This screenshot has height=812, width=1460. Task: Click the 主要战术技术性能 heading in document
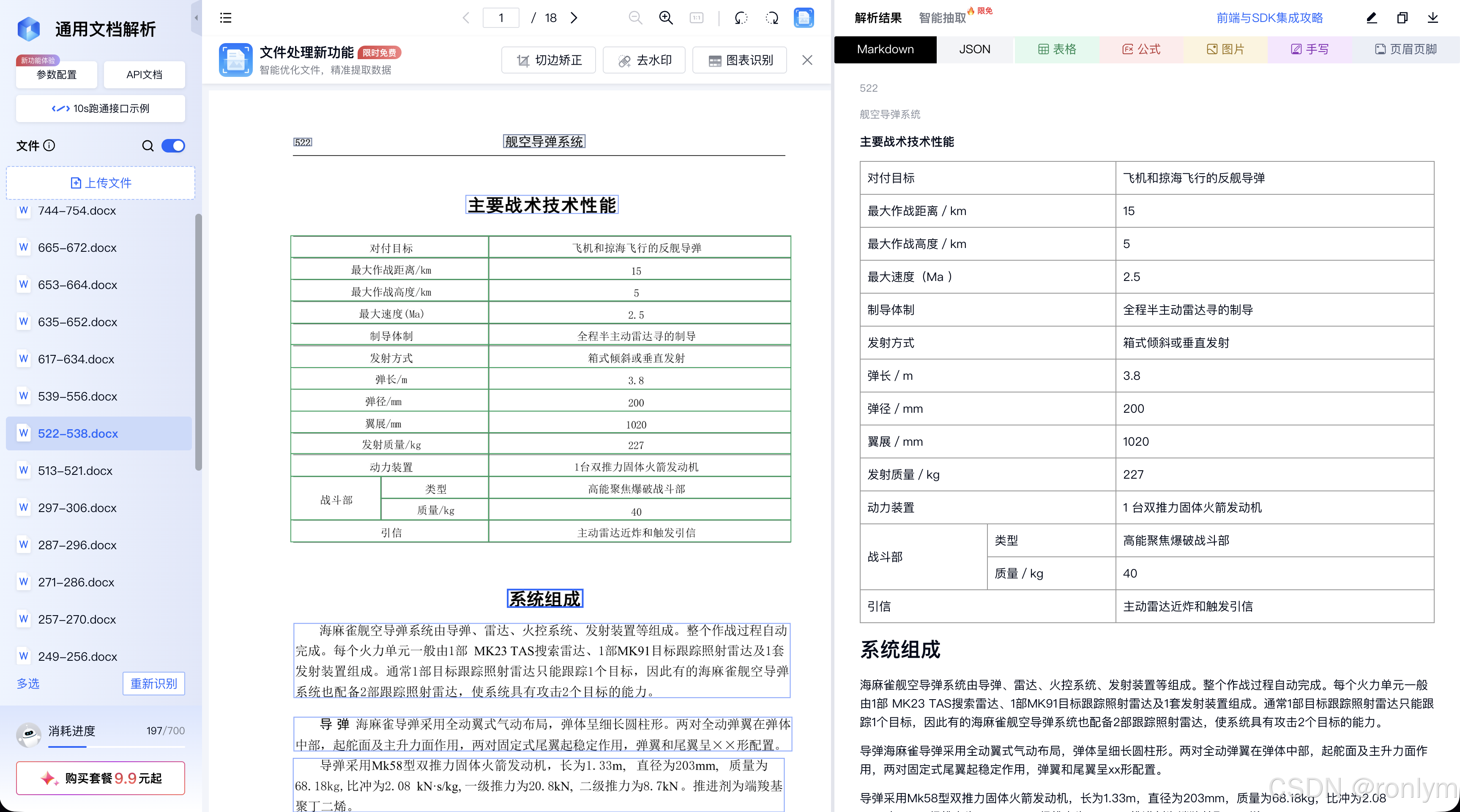point(542,205)
